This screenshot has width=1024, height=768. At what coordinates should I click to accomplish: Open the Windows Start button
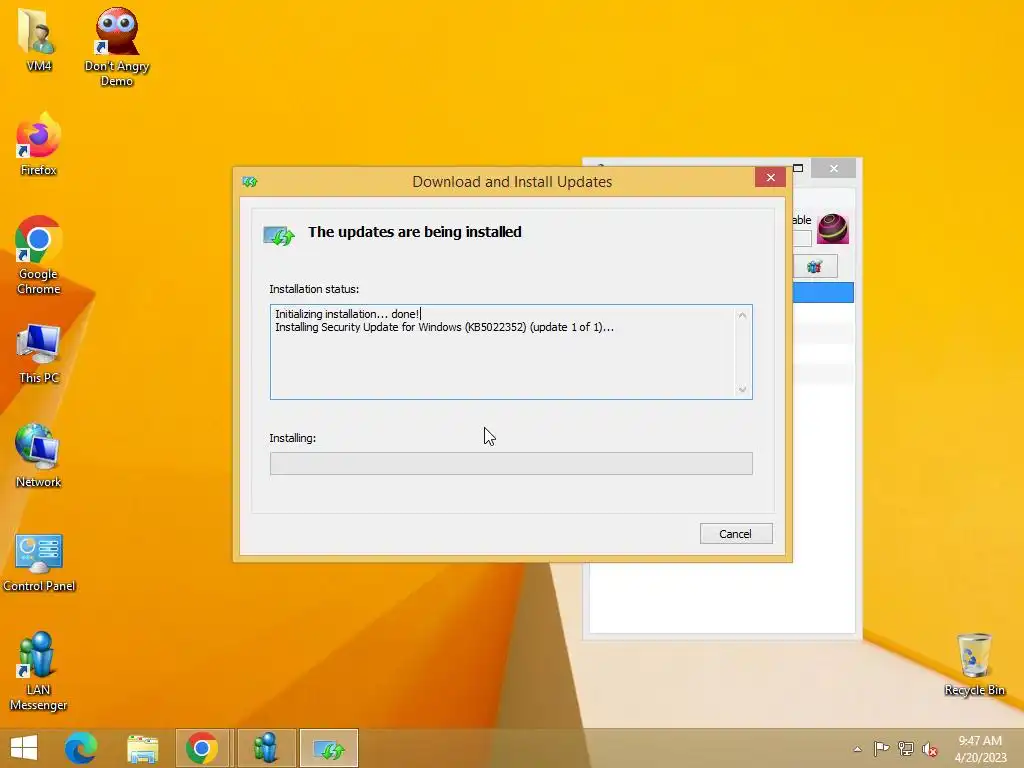click(x=24, y=748)
